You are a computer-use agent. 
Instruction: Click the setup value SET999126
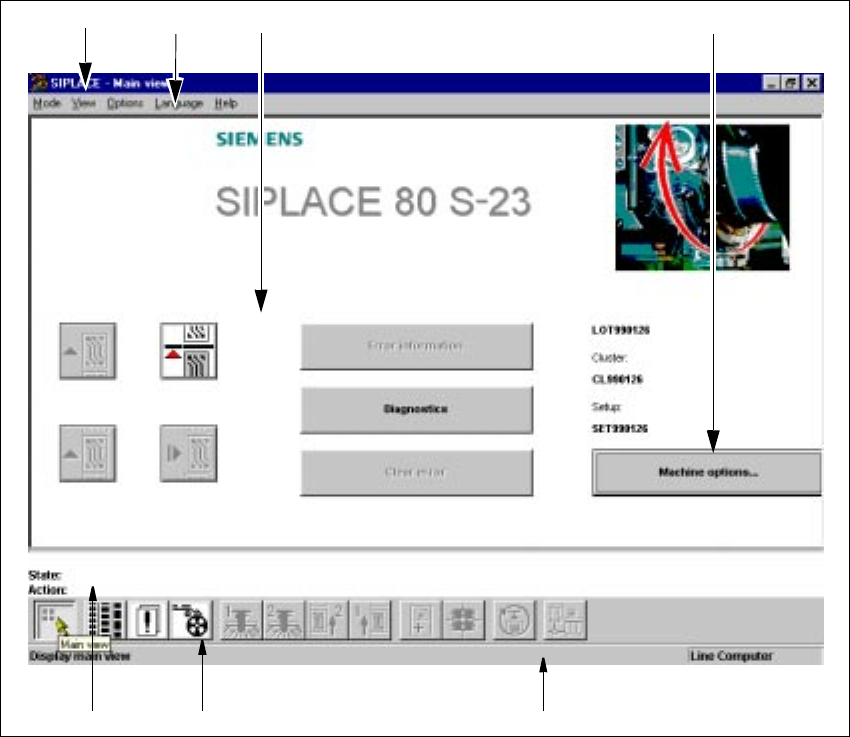(x=620, y=428)
